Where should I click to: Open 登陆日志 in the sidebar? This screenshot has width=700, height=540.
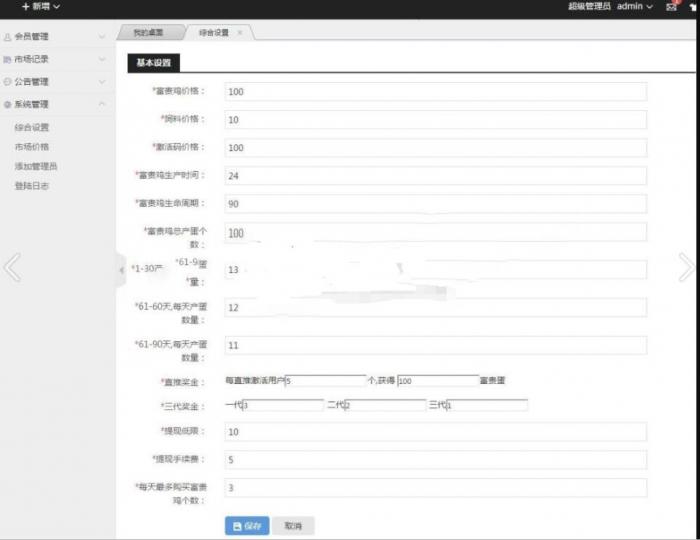[x=32, y=186]
